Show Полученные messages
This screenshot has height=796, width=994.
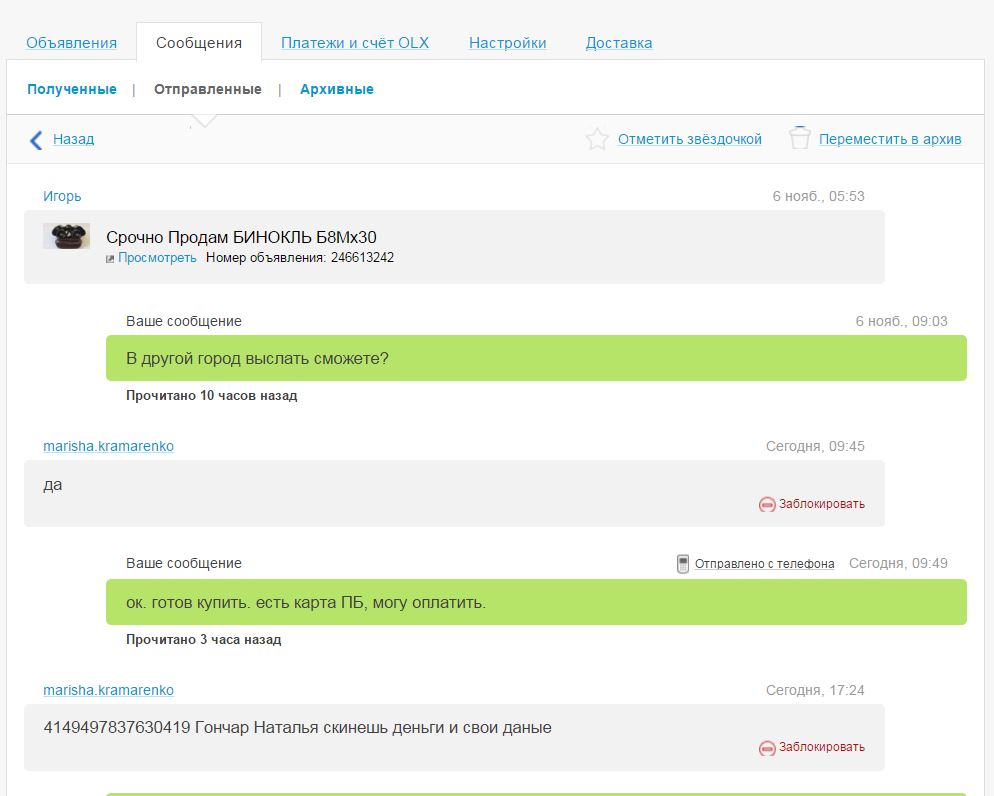coord(72,89)
